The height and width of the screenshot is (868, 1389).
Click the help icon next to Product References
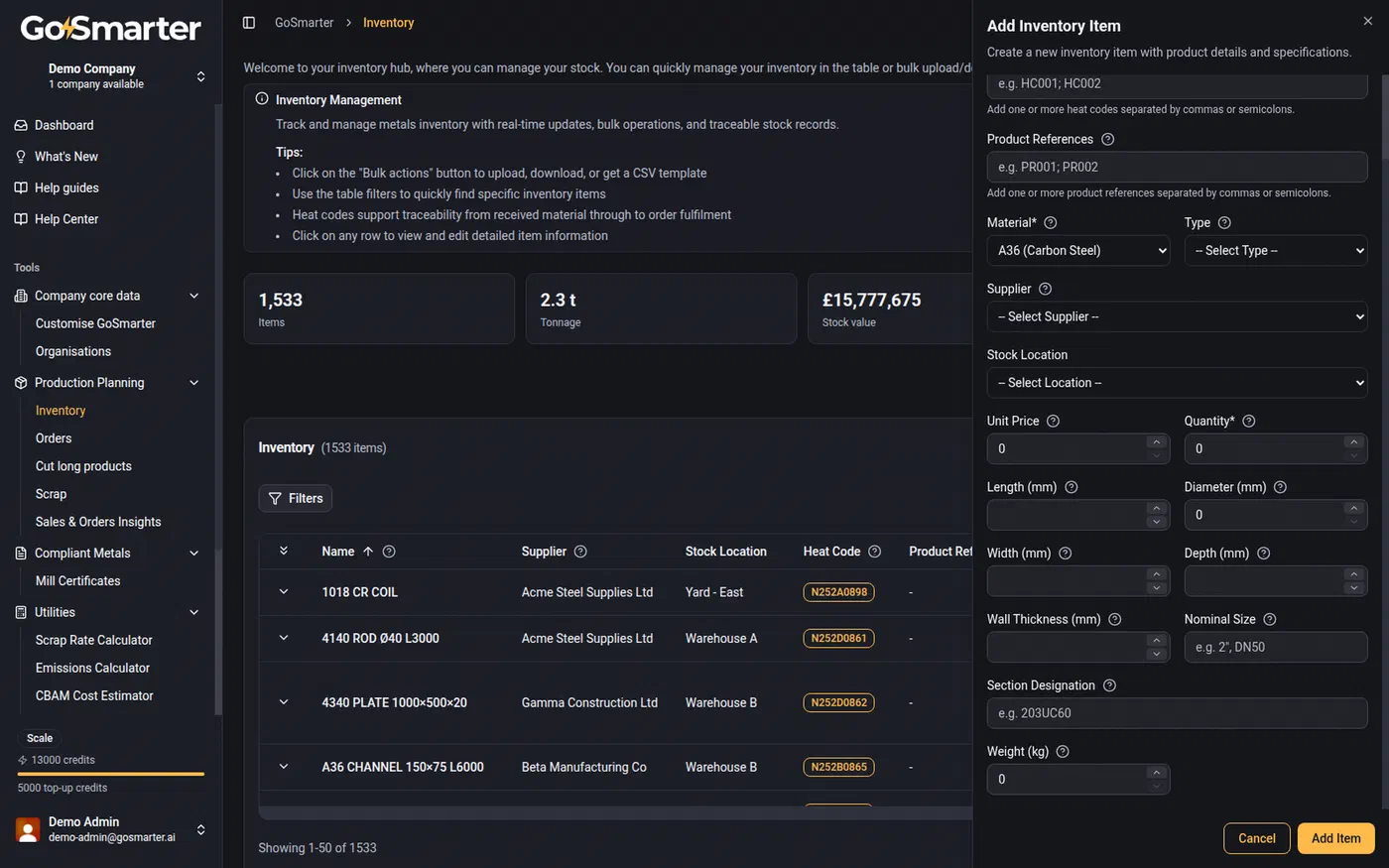click(x=1108, y=140)
